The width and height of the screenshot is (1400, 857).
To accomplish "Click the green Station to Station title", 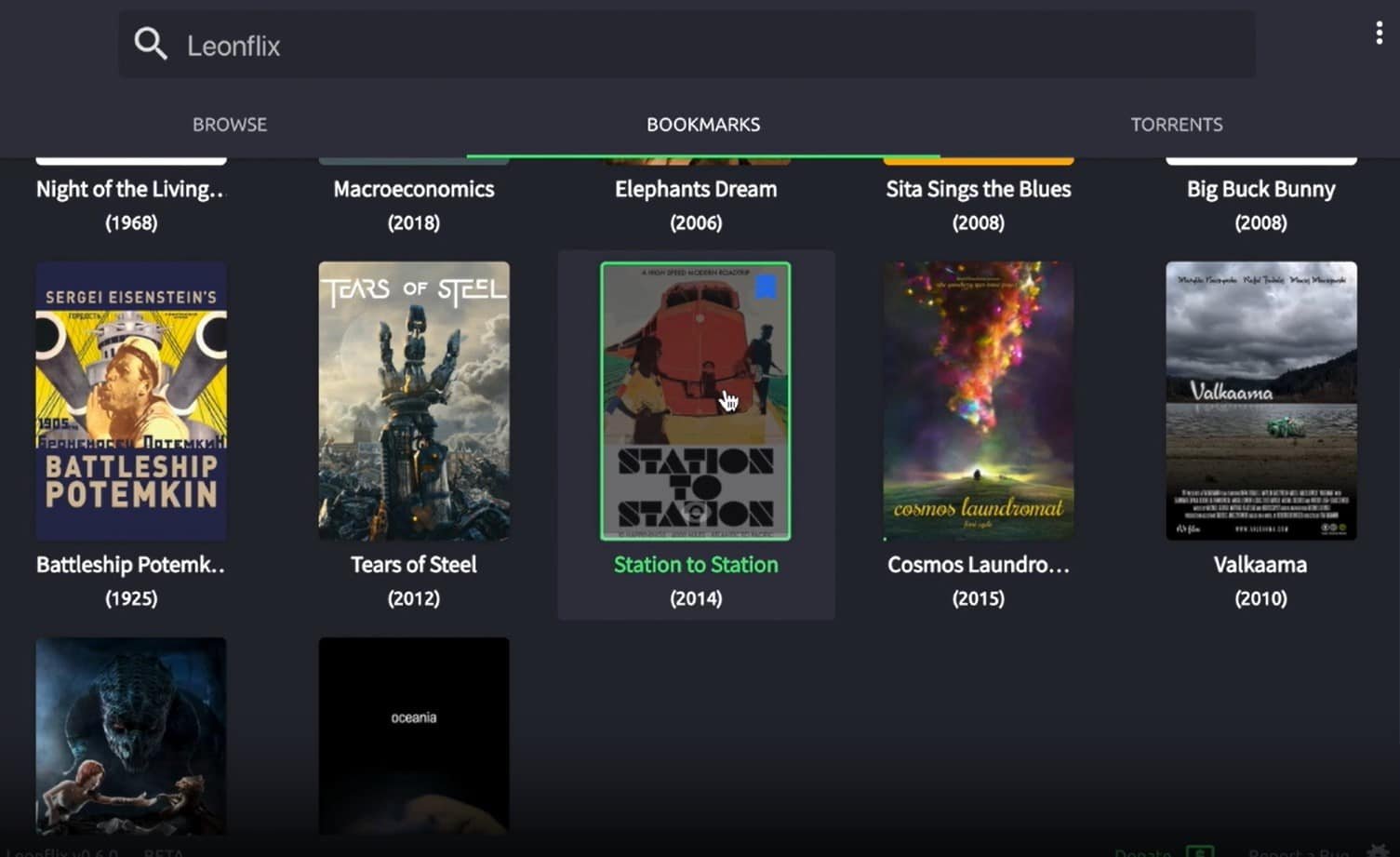I will pos(696,565).
